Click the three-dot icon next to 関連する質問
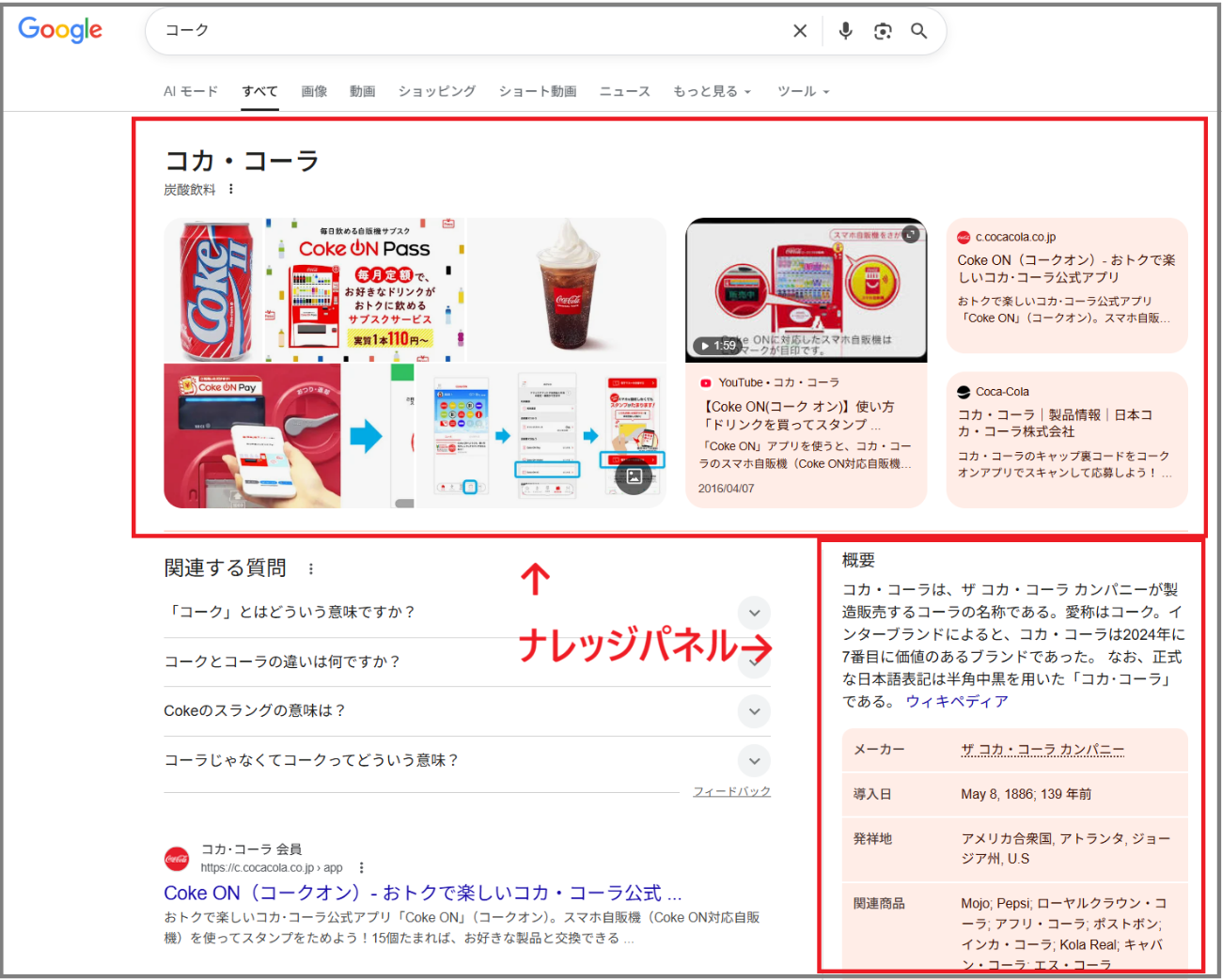This screenshot has height=980, width=1222. tap(310, 568)
